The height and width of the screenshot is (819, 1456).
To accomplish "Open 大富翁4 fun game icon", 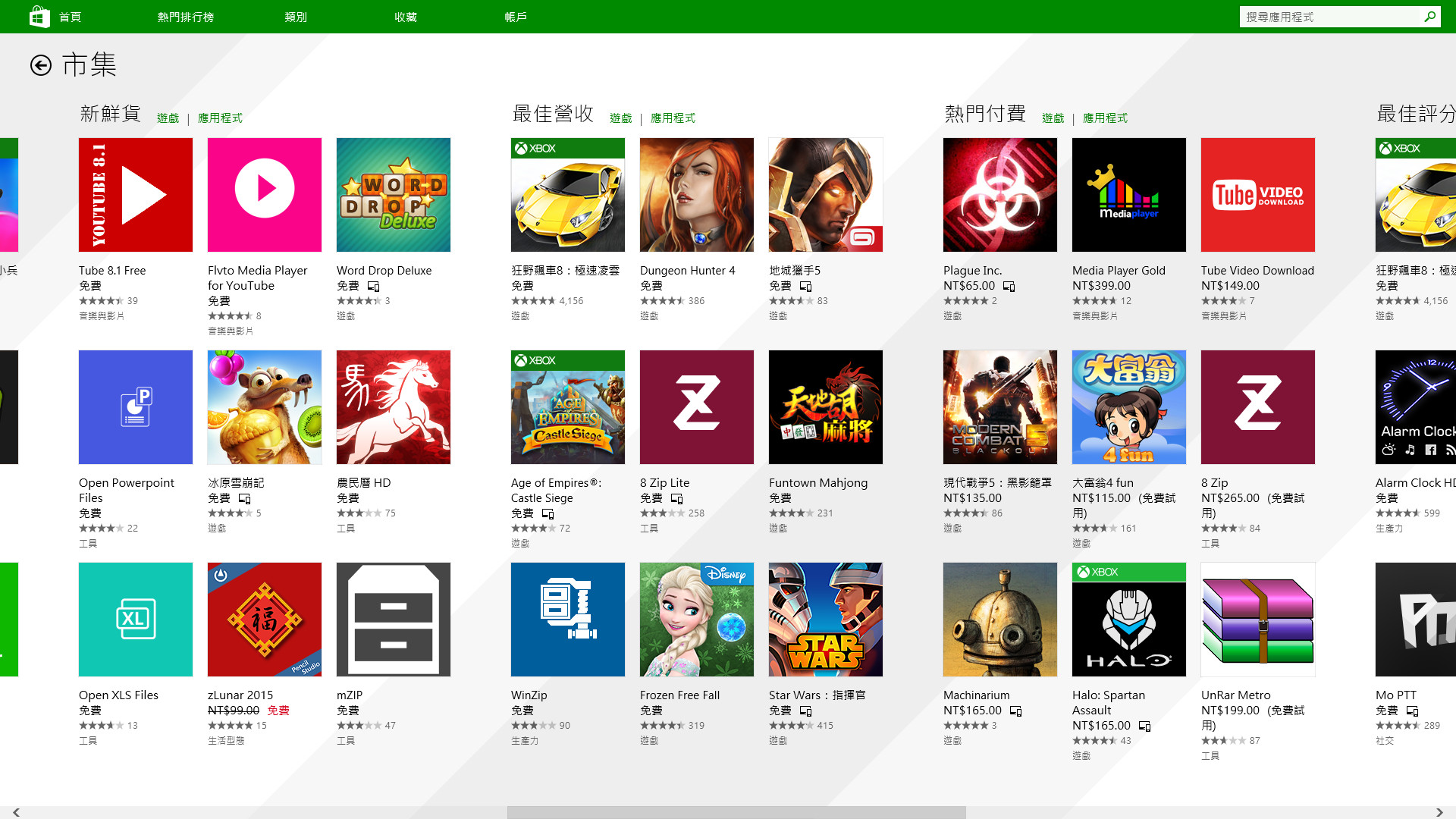I will 1129,407.
